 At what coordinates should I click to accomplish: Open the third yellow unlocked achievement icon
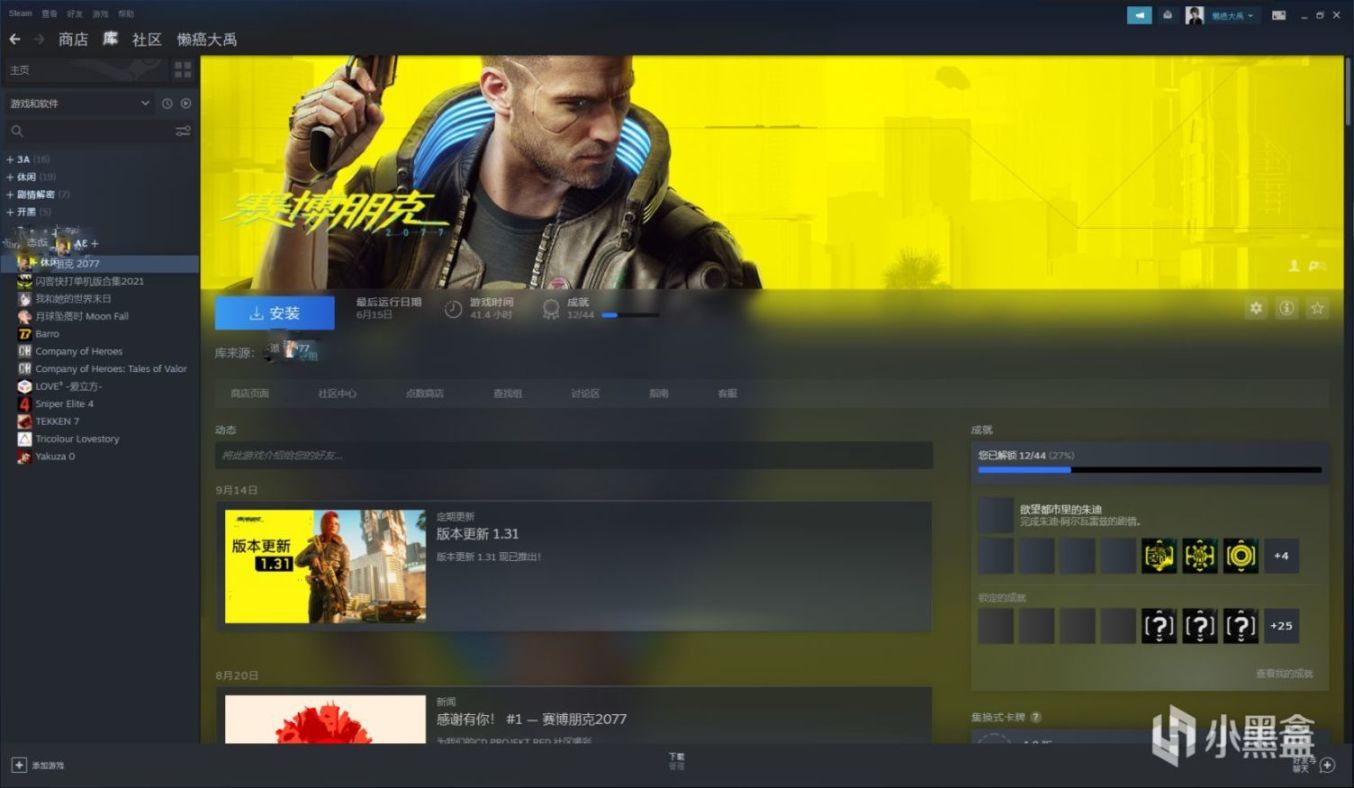click(1241, 555)
